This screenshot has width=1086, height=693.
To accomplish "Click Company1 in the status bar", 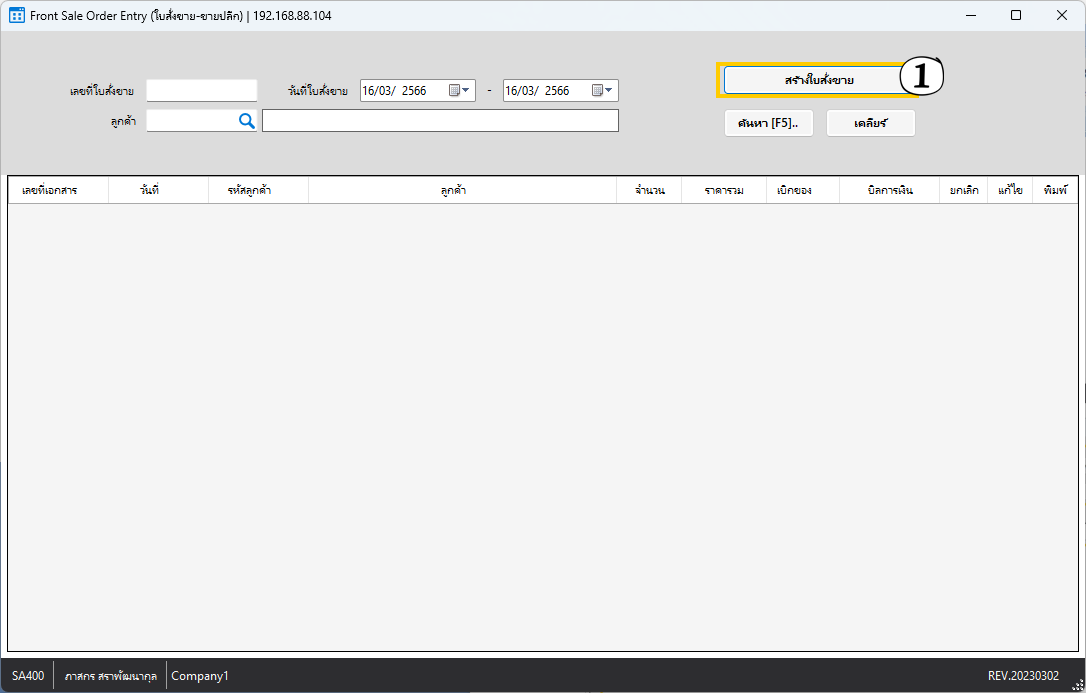I will 200,676.
